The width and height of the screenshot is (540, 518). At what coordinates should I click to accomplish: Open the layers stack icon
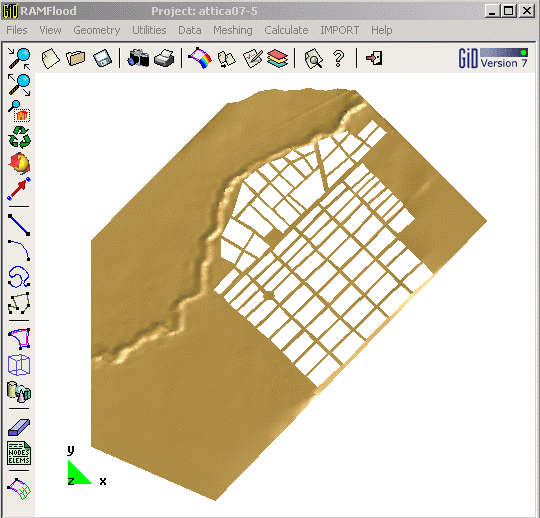pos(277,58)
